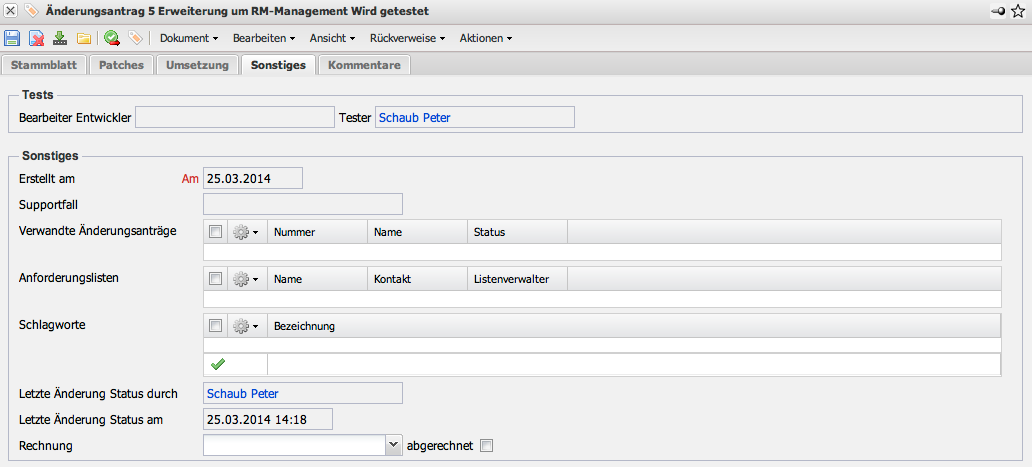This screenshot has height=467, width=1032.
Task: Click the green checkmark status icon
Action: click(x=111, y=39)
